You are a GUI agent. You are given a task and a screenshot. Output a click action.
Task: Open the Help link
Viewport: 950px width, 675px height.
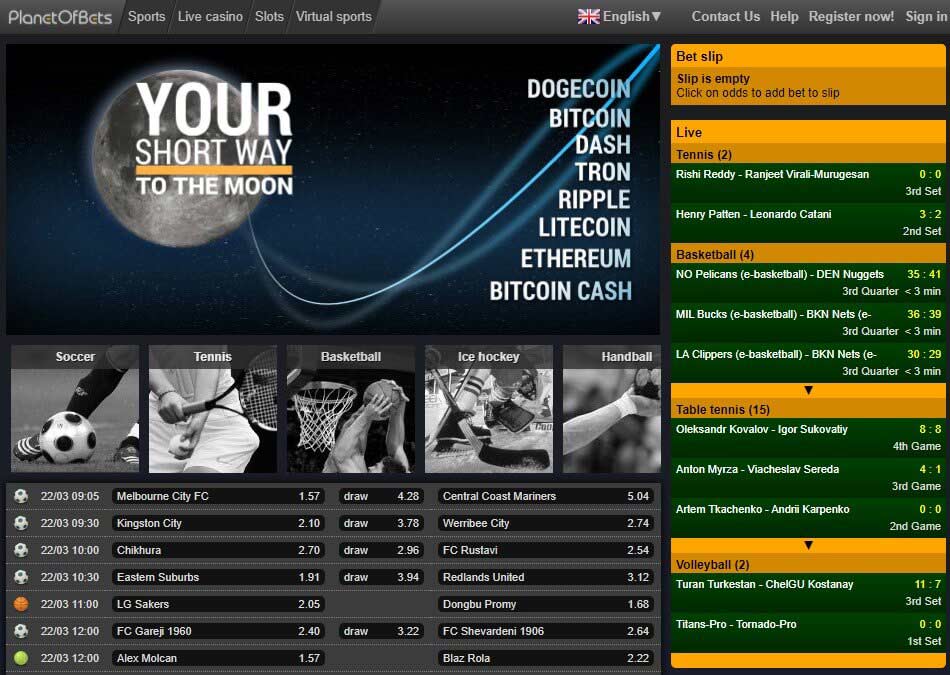point(784,16)
